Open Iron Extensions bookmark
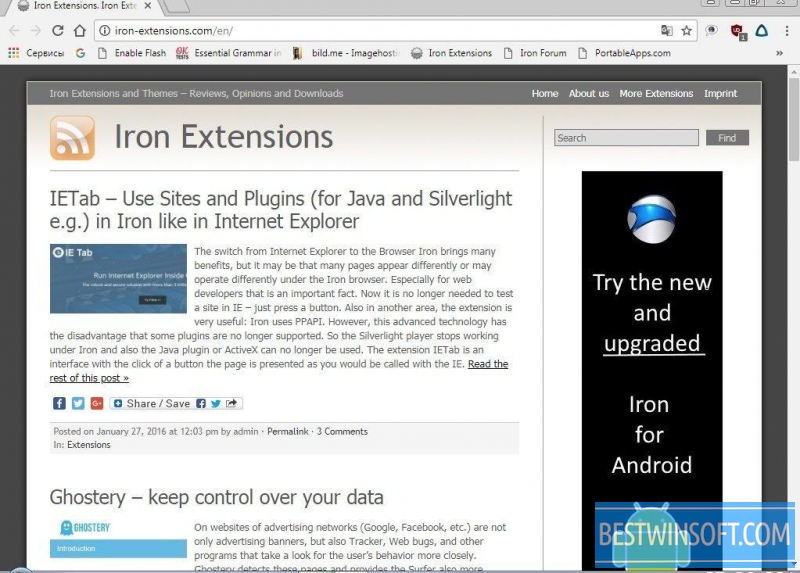The image size is (800, 573). click(x=452, y=53)
